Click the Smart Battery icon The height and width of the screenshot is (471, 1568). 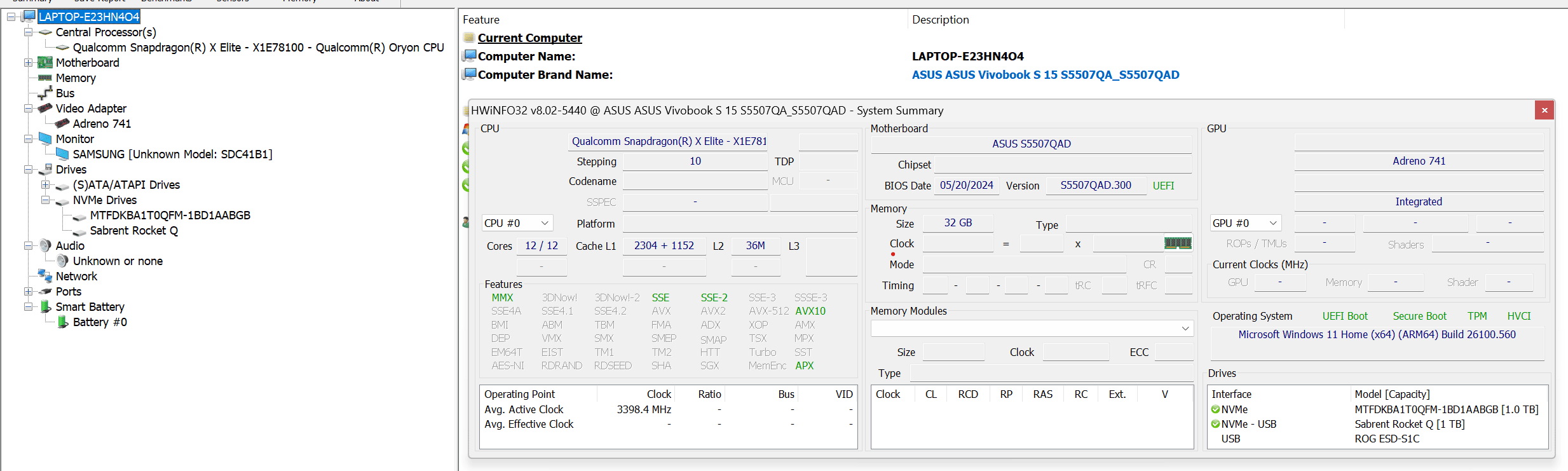[45, 306]
